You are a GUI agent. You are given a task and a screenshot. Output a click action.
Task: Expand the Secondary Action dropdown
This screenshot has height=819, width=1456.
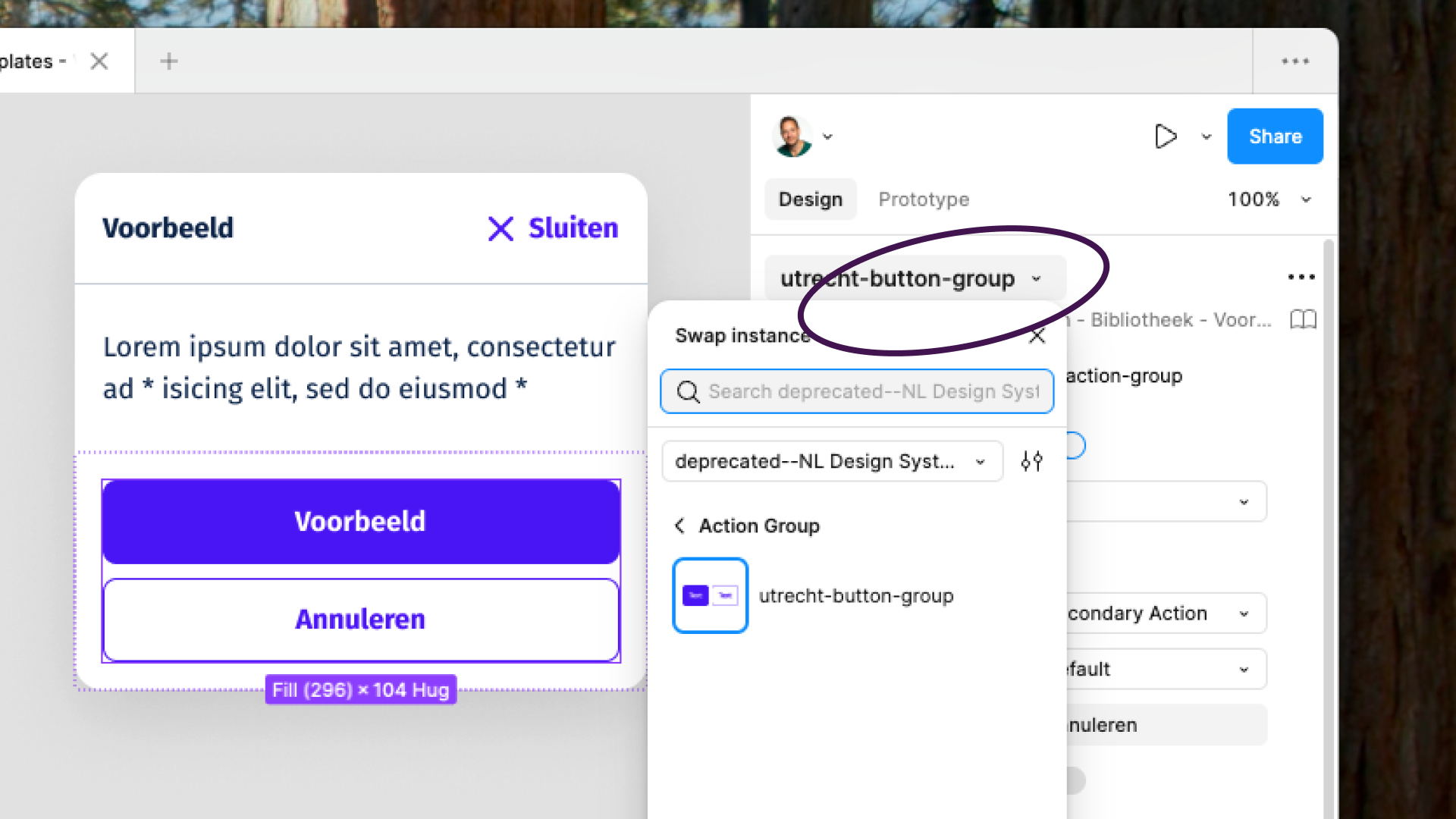(x=1244, y=613)
